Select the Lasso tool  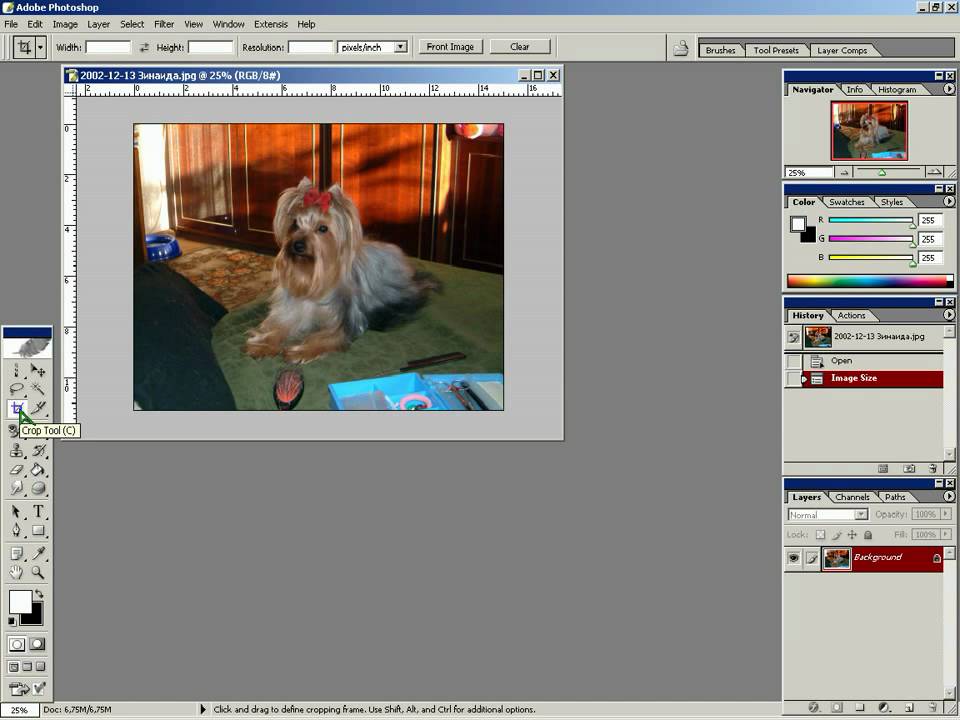16,389
